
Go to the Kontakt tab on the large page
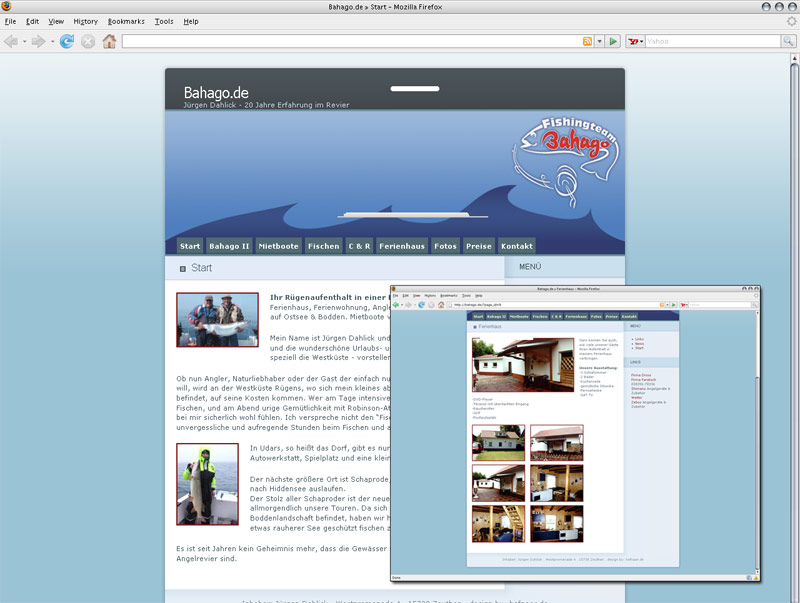(516, 246)
